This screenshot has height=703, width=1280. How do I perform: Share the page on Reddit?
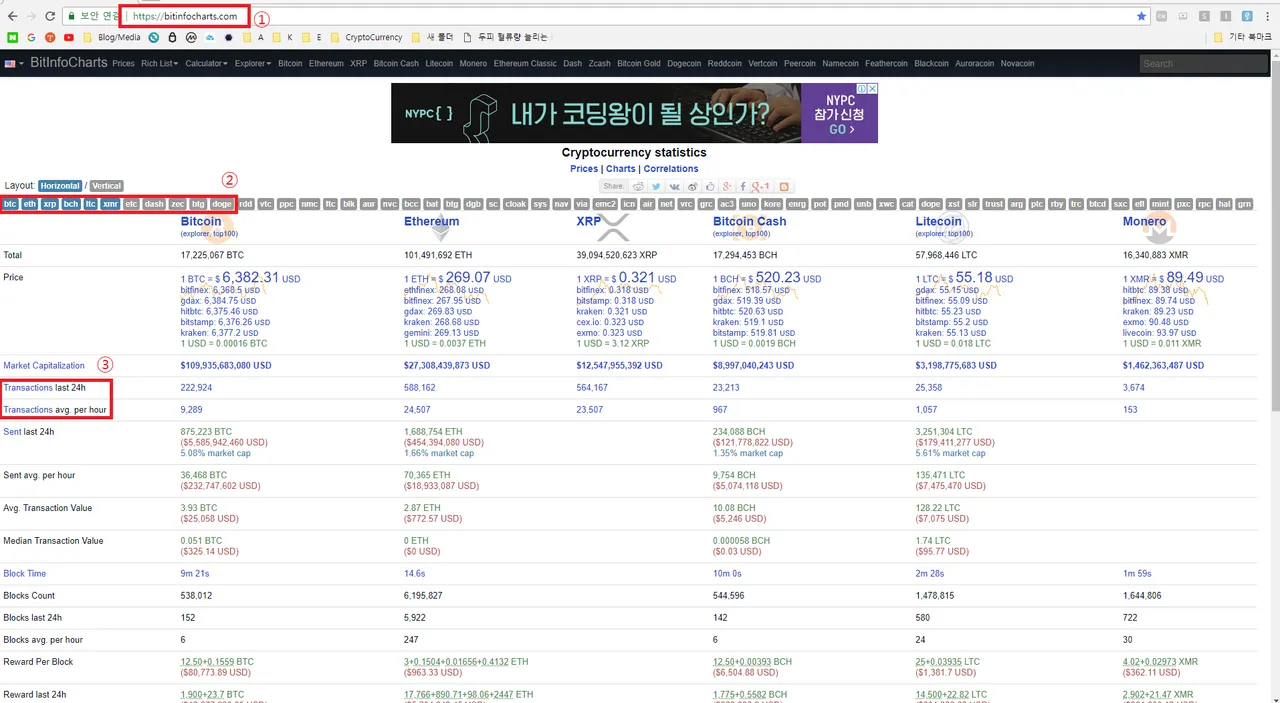(x=638, y=187)
